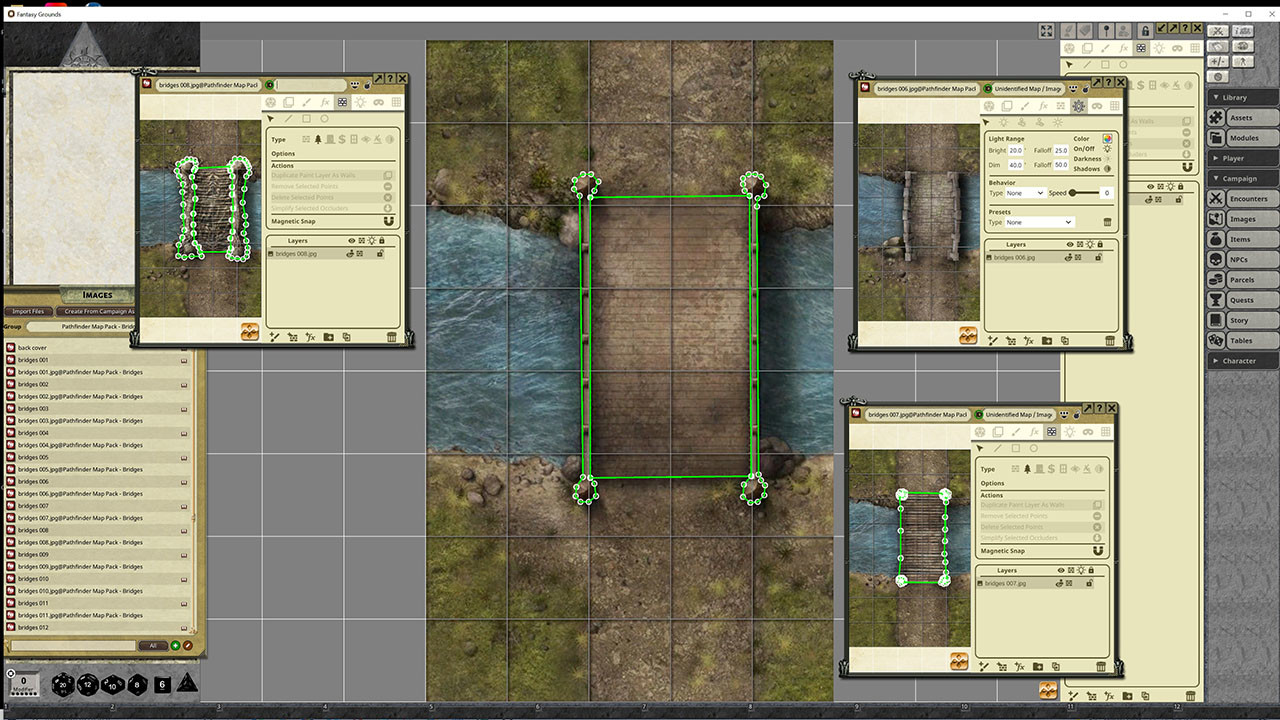Switch to the Unidentified Map / Image tab
The image size is (1280, 720).
tap(1027, 89)
